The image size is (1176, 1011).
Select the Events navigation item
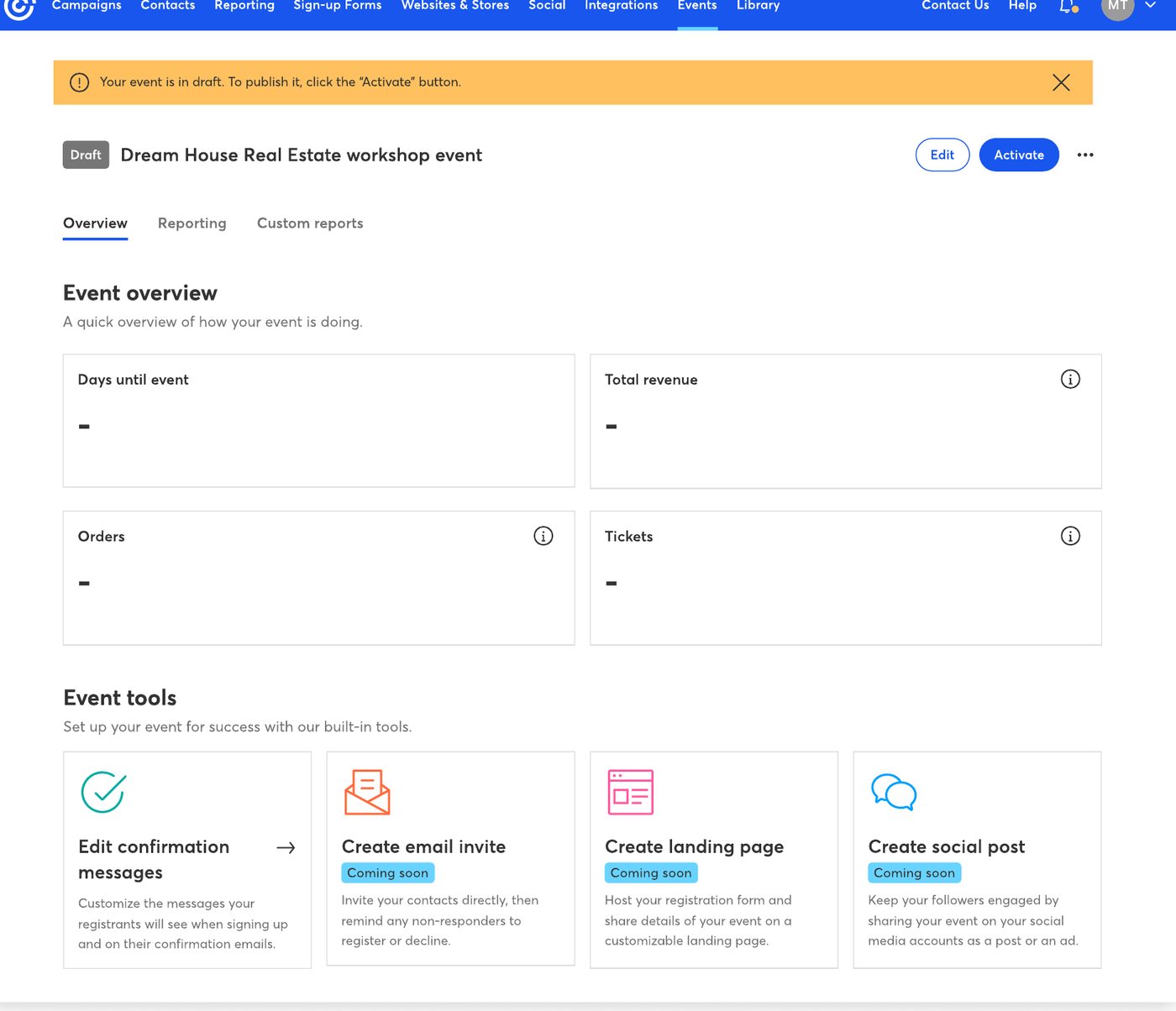tap(697, 5)
